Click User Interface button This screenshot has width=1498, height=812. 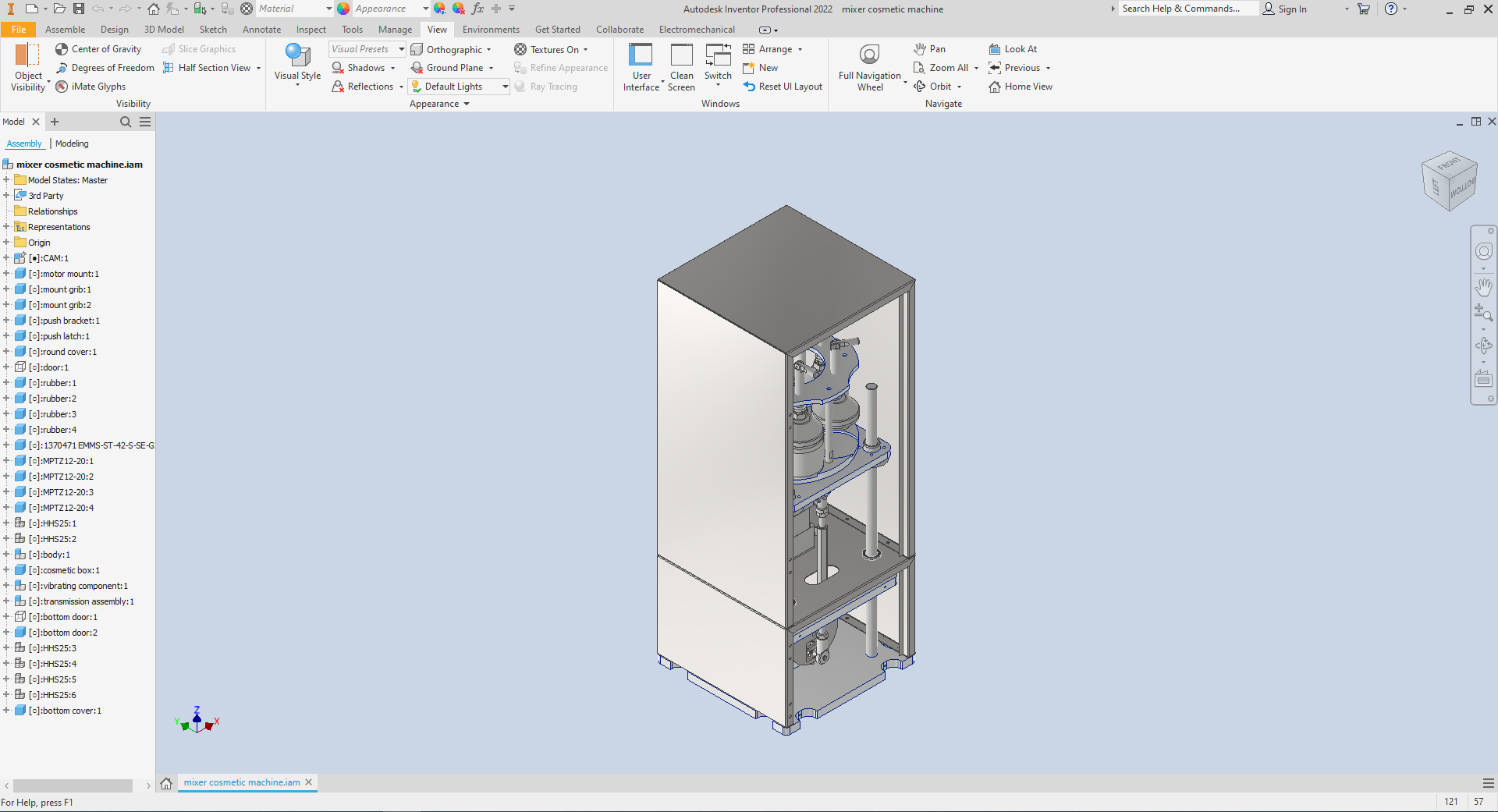pyautogui.click(x=641, y=68)
